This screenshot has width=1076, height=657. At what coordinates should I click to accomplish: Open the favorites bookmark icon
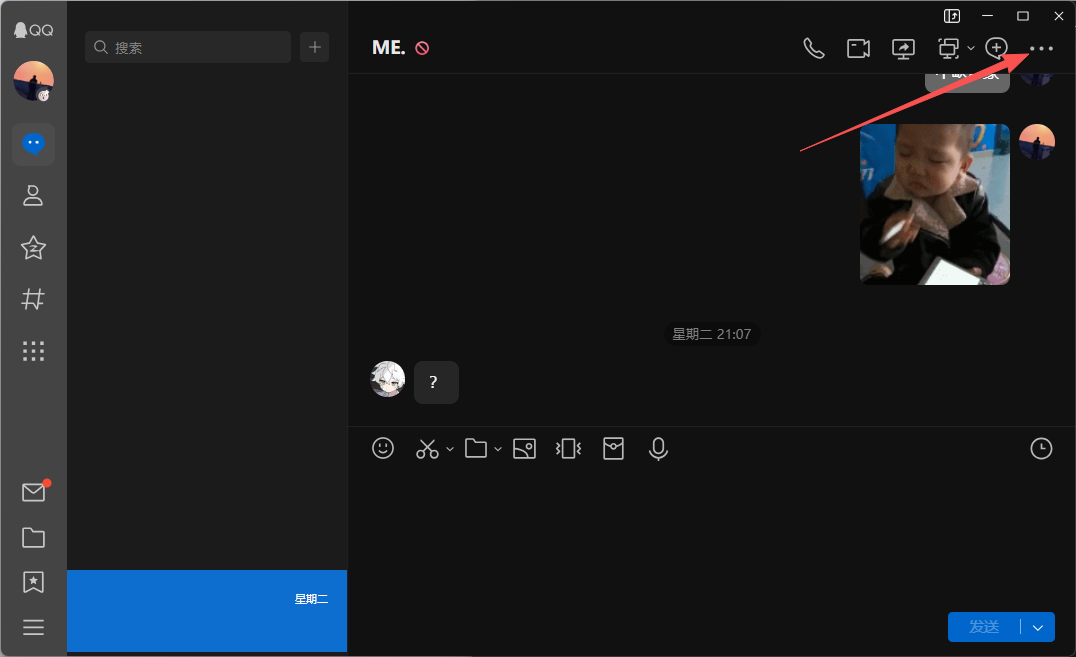click(33, 582)
